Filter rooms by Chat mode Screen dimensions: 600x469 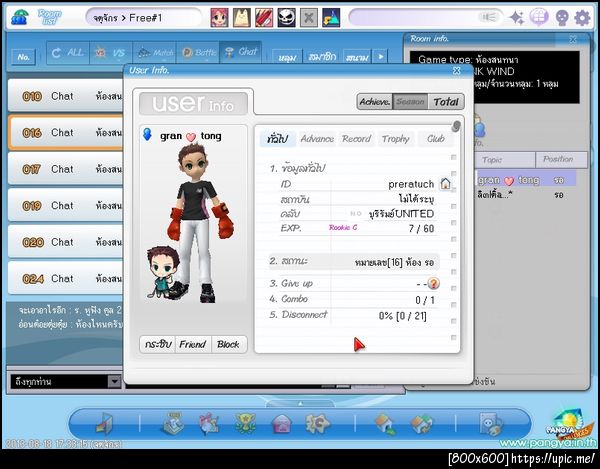[241, 52]
